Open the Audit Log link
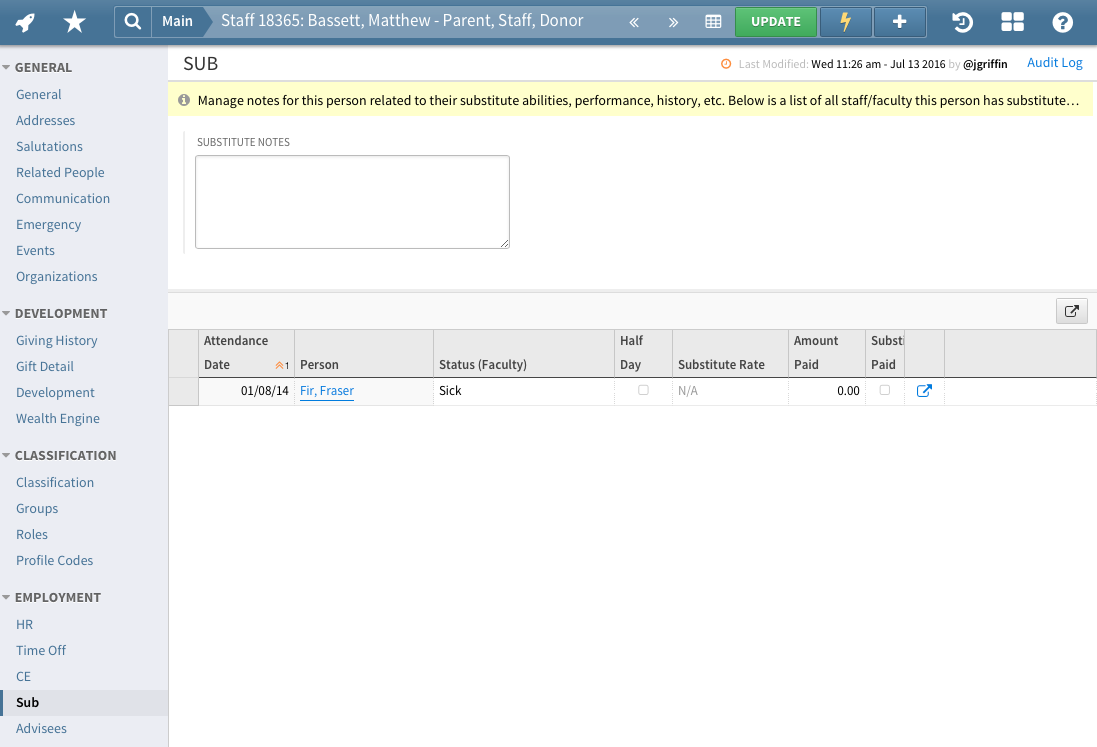 coord(1054,62)
